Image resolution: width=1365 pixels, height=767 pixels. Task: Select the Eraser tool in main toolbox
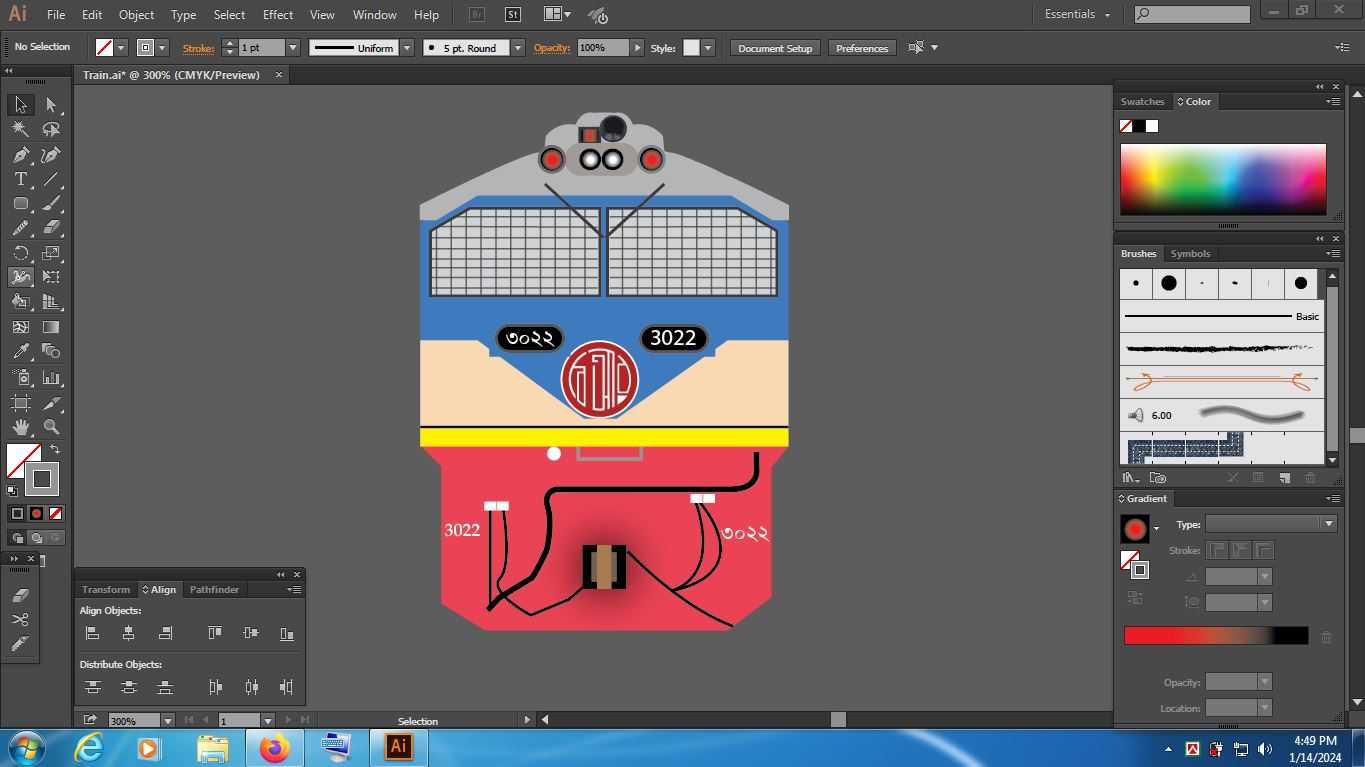click(x=51, y=228)
